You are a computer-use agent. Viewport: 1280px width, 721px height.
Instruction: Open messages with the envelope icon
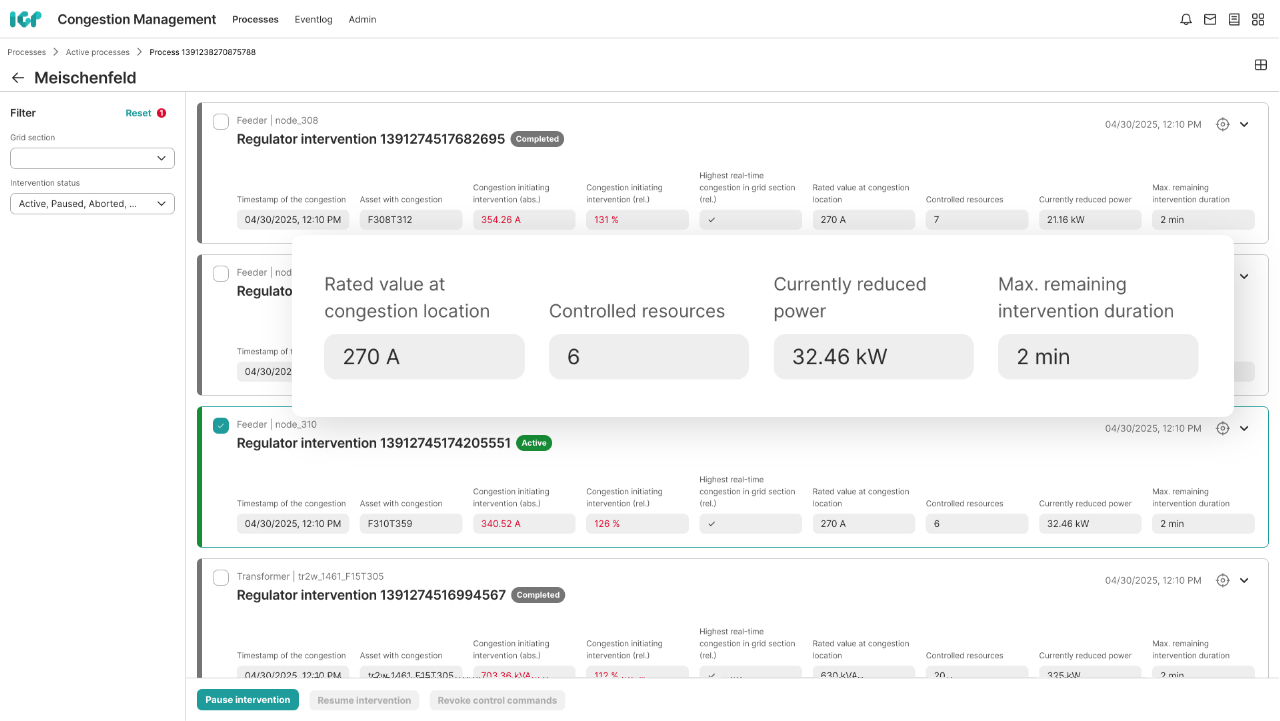point(1209,19)
